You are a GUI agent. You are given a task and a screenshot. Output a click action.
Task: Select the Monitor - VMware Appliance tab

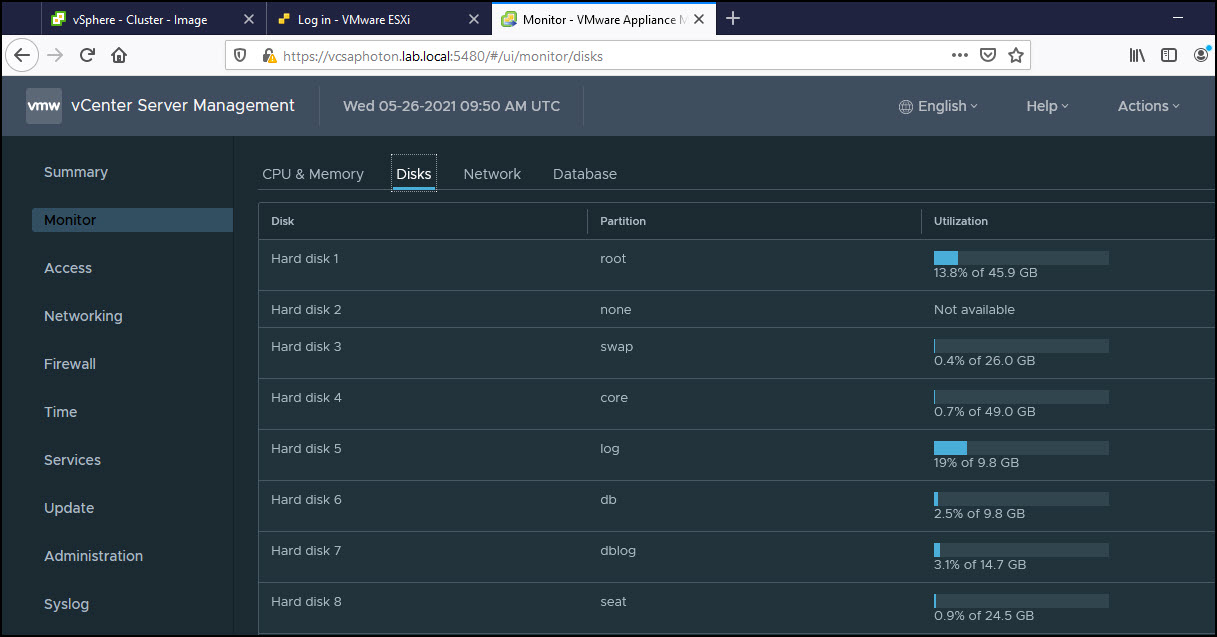604,19
